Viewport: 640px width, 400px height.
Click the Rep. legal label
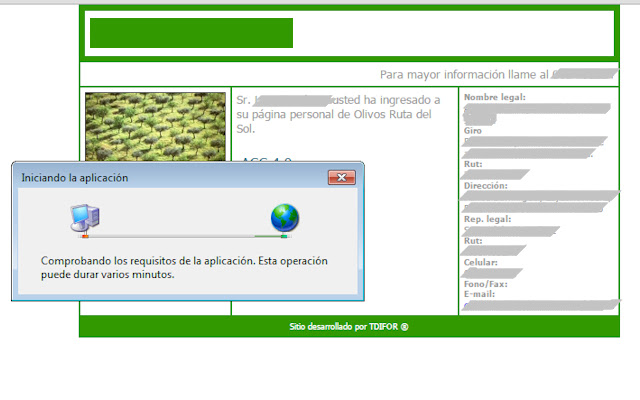tap(487, 219)
